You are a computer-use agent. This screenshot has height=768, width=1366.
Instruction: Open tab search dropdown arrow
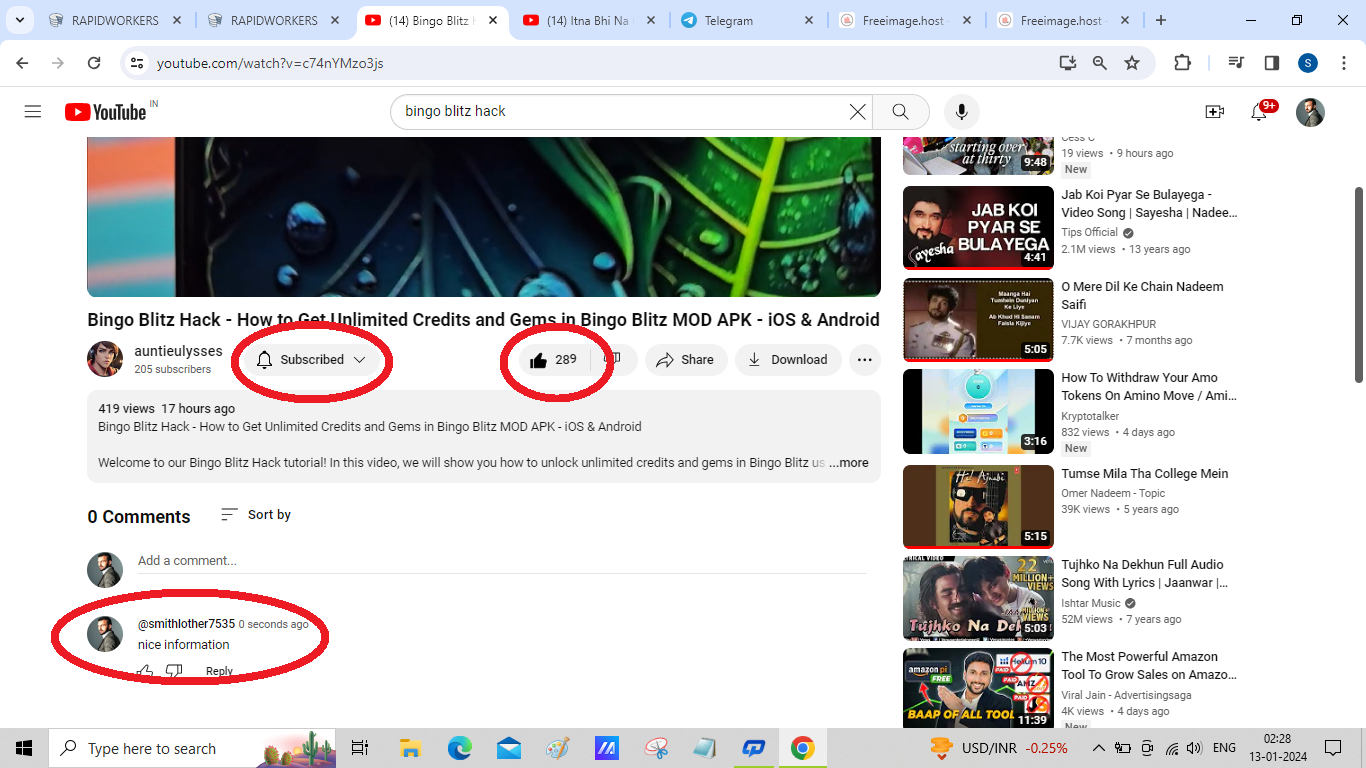point(19,20)
